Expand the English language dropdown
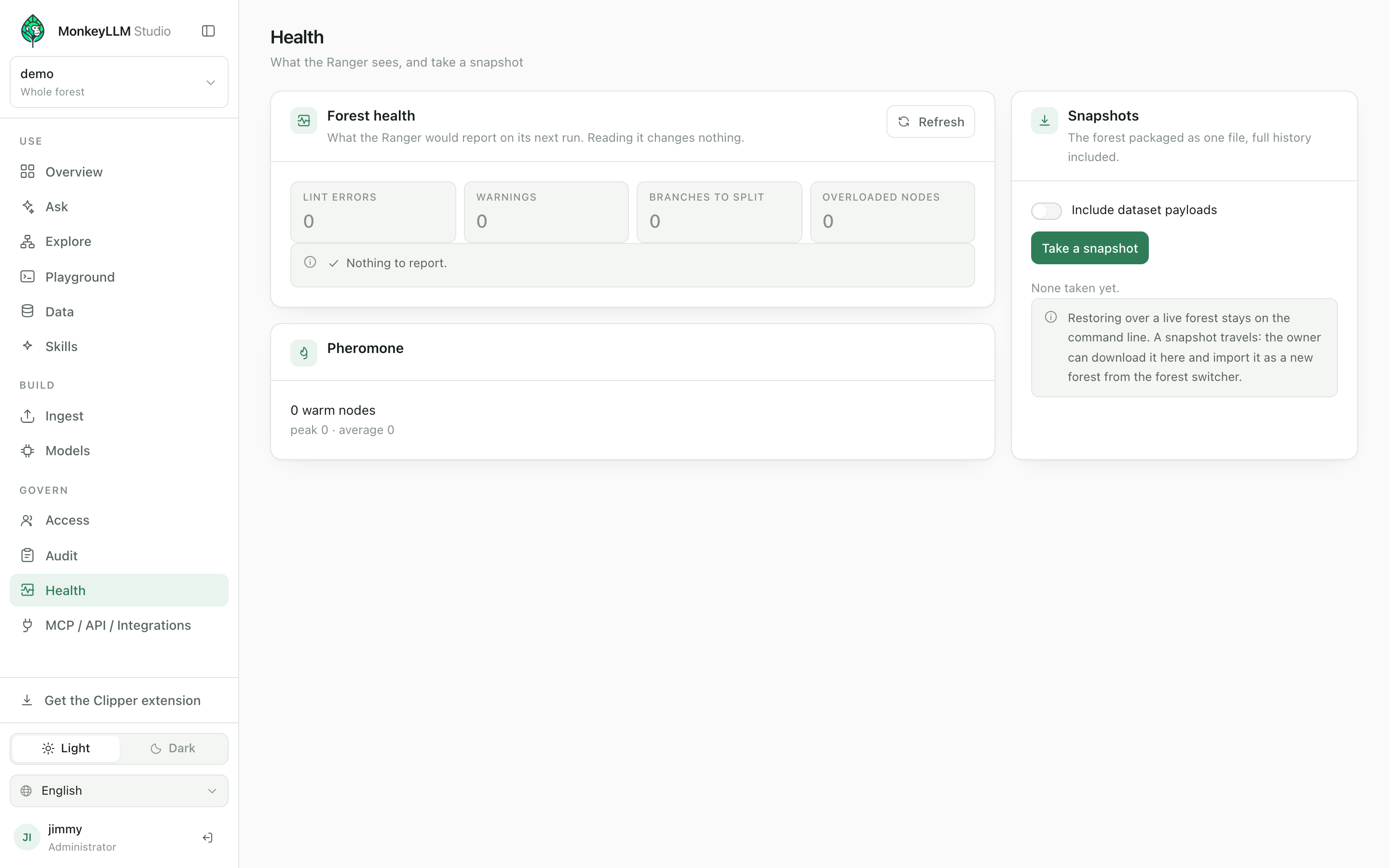 point(119,790)
